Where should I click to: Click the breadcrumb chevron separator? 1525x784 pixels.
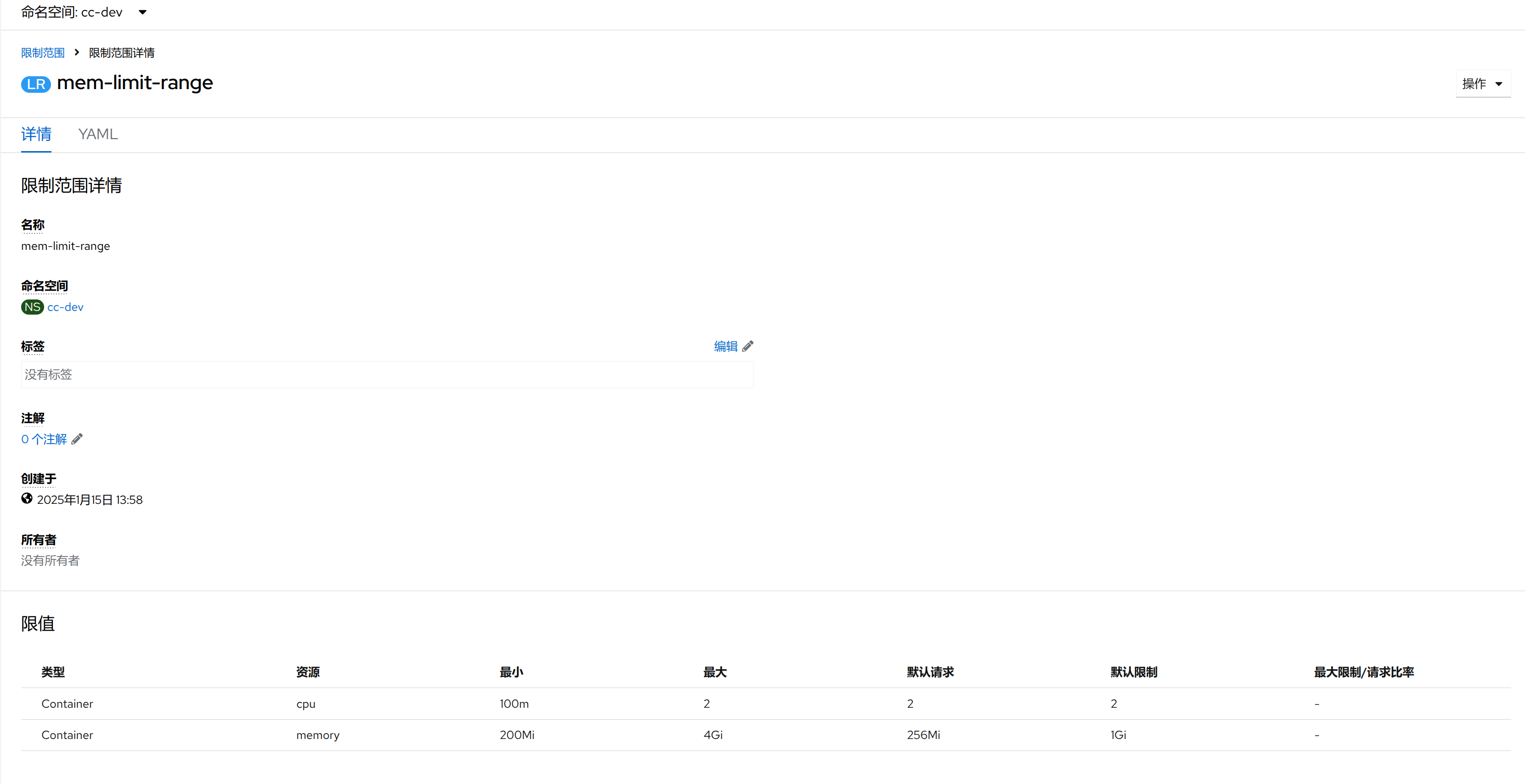click(76, 53)
